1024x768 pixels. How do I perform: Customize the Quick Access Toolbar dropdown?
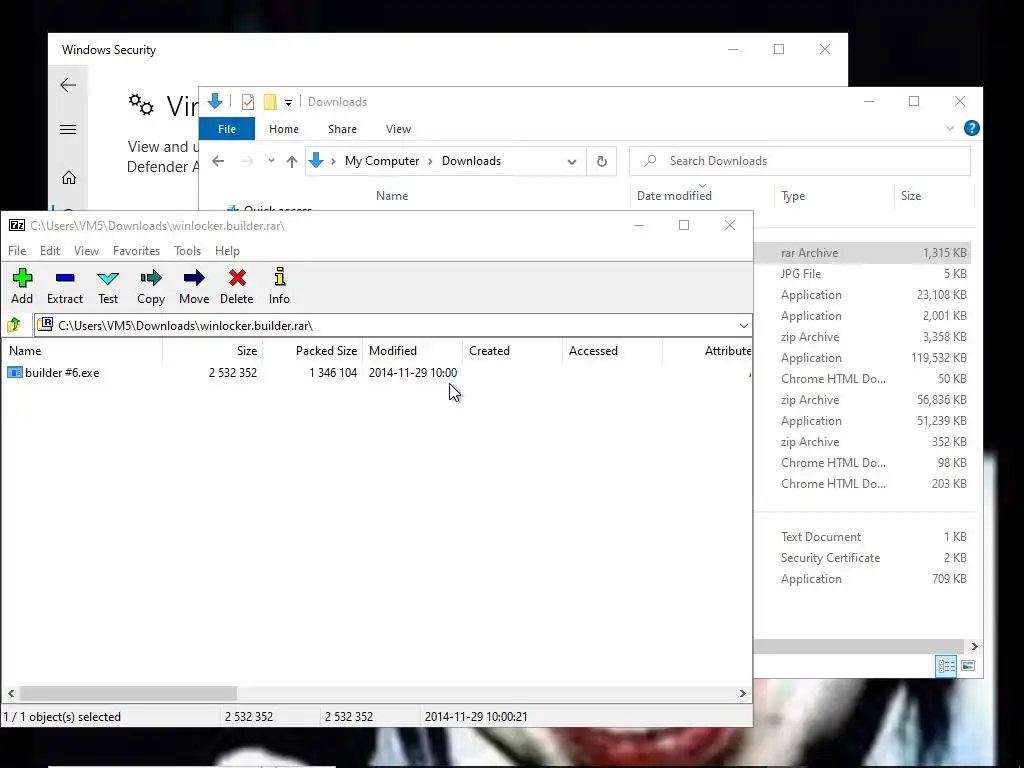point(288,103)
